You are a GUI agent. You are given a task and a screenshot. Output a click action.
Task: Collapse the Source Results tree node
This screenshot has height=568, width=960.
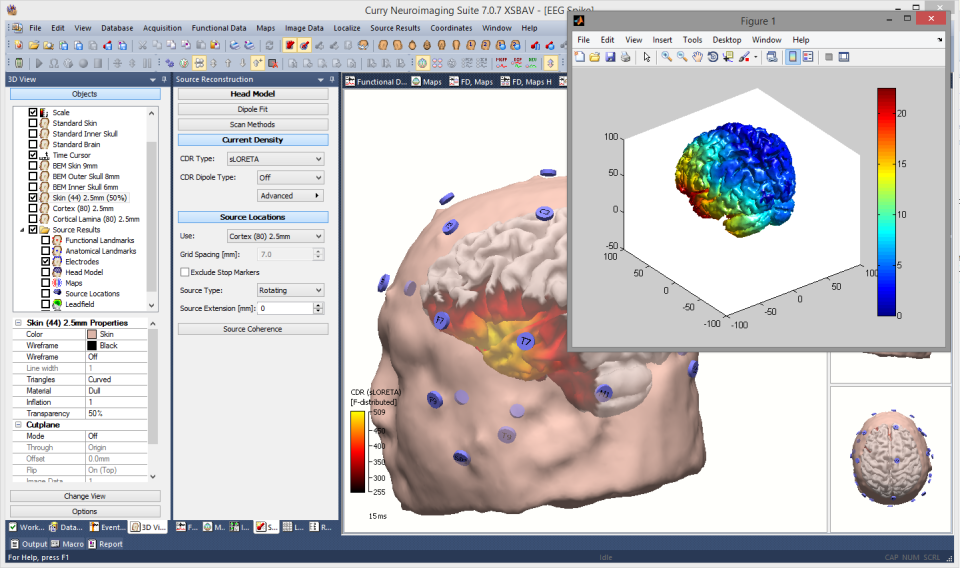point(22,229)
